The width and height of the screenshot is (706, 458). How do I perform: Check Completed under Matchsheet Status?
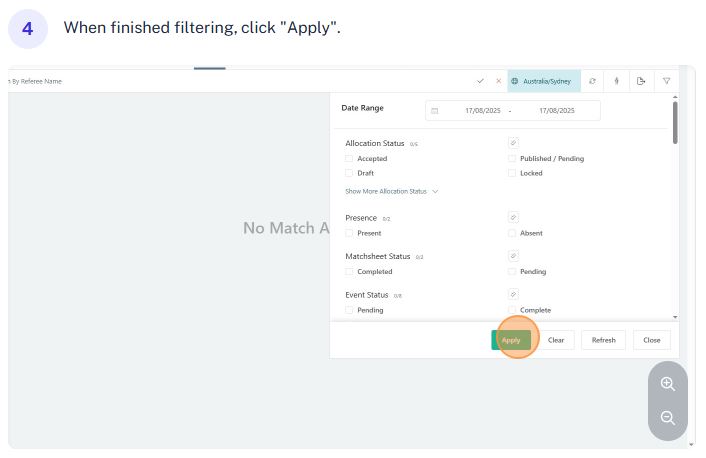click(x=349, y=272)
